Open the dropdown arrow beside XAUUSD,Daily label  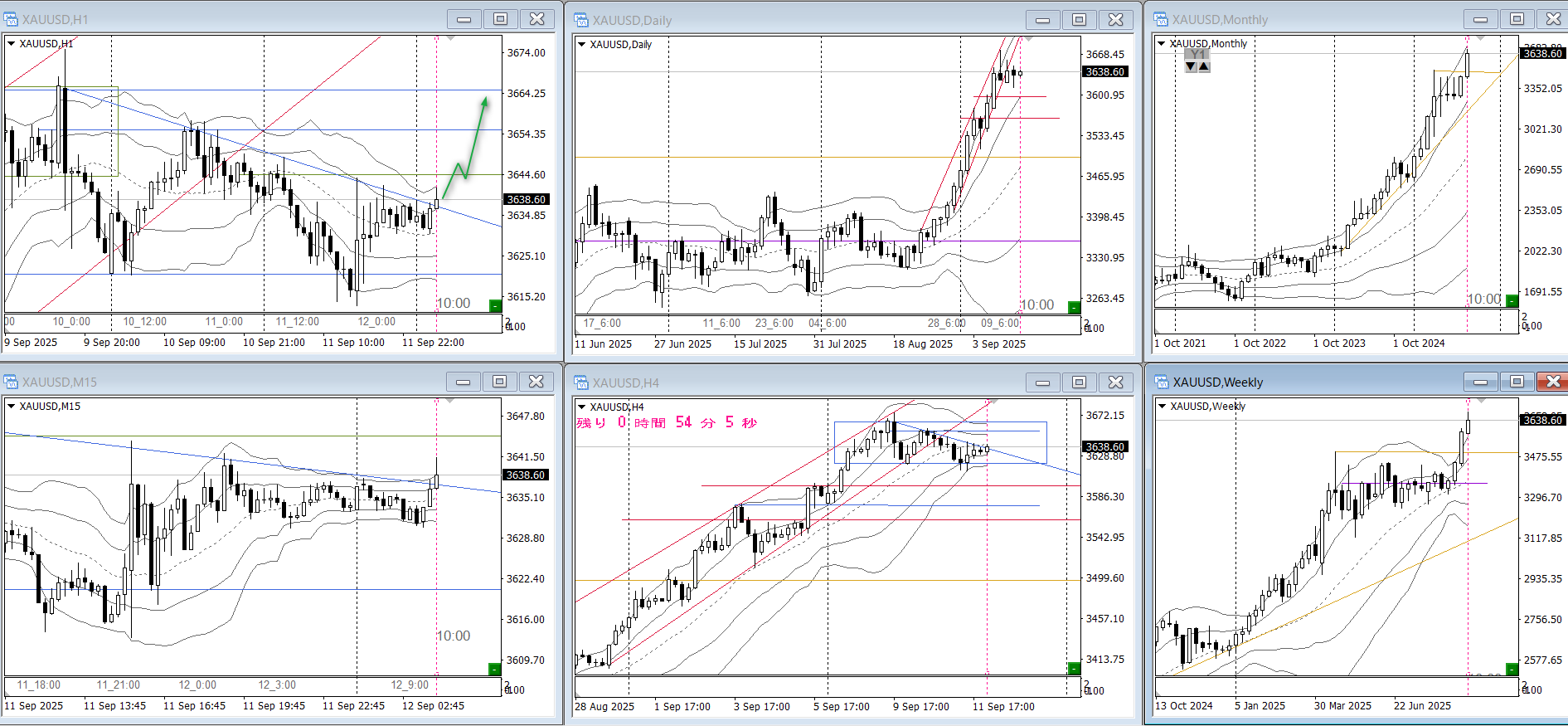click(582, 45)
